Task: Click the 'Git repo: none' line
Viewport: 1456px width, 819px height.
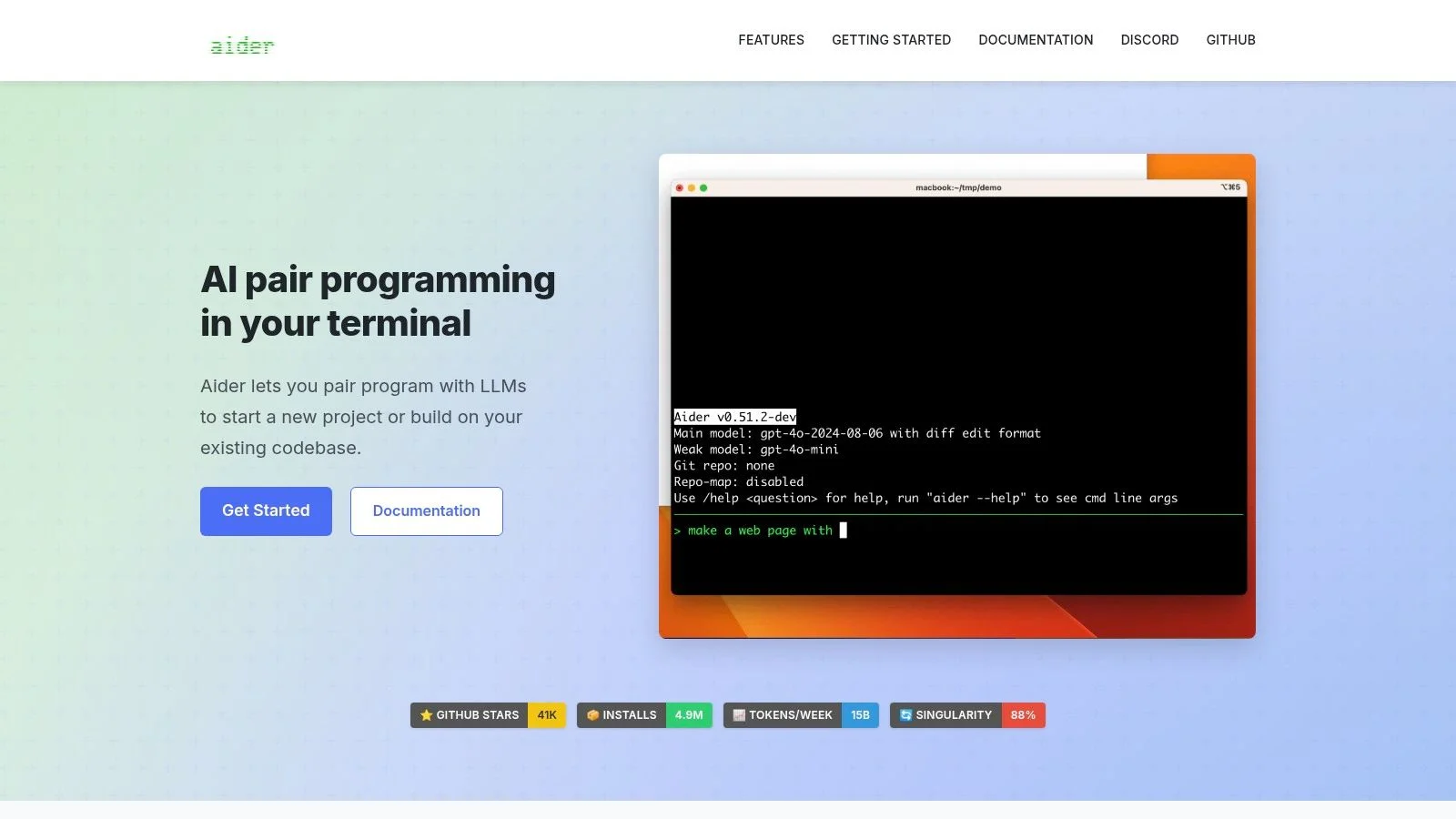Action: 724,466
